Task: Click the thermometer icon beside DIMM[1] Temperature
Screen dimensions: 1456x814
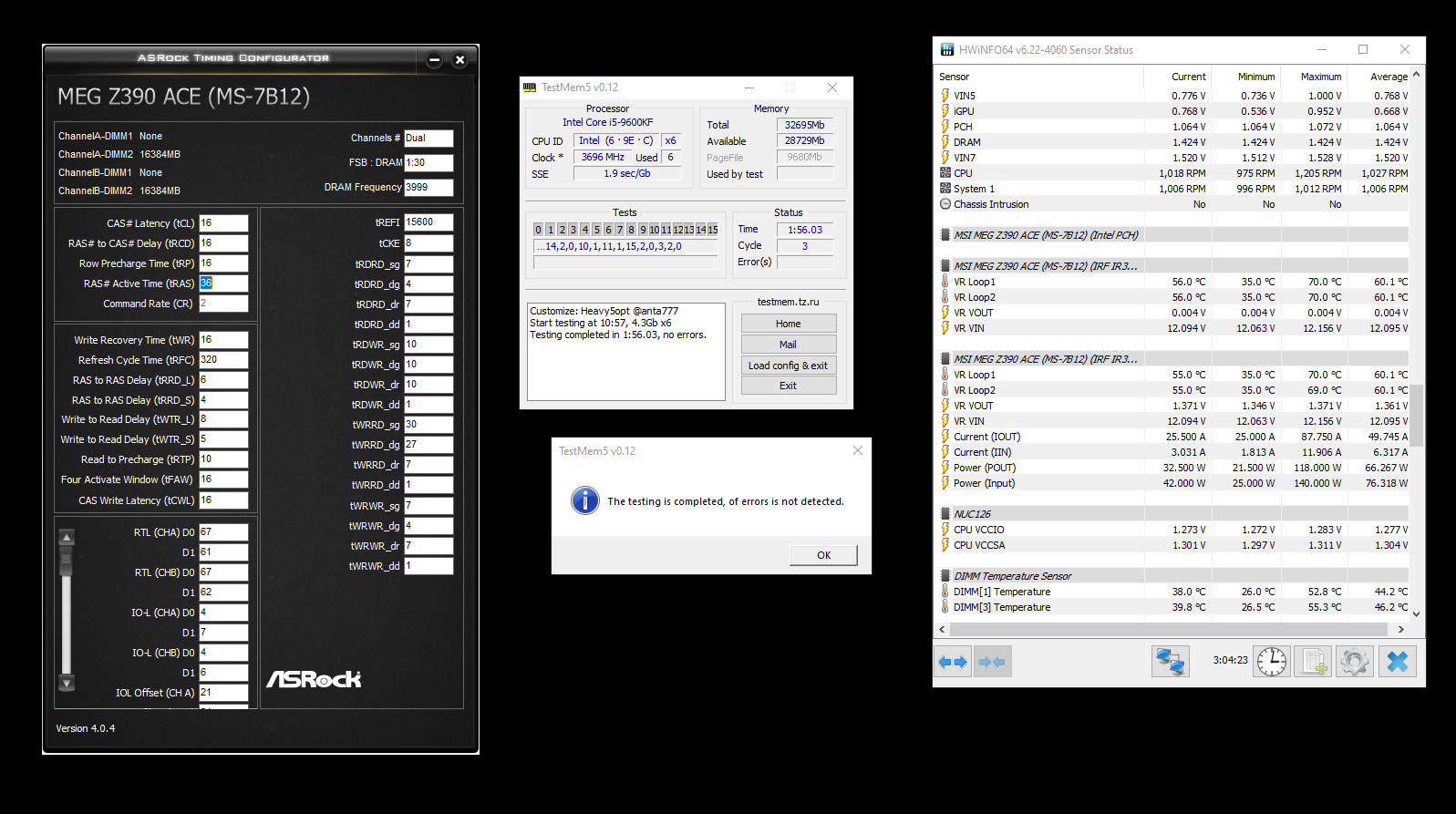Action: [x=945, y=592]
